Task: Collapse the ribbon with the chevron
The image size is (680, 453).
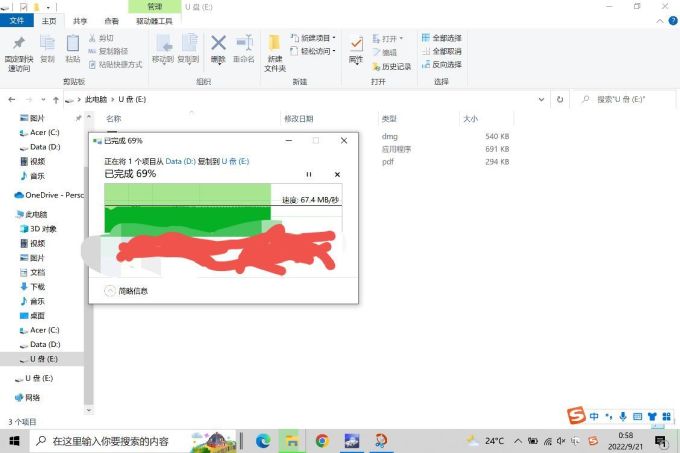Action: [x=660, y=21]
